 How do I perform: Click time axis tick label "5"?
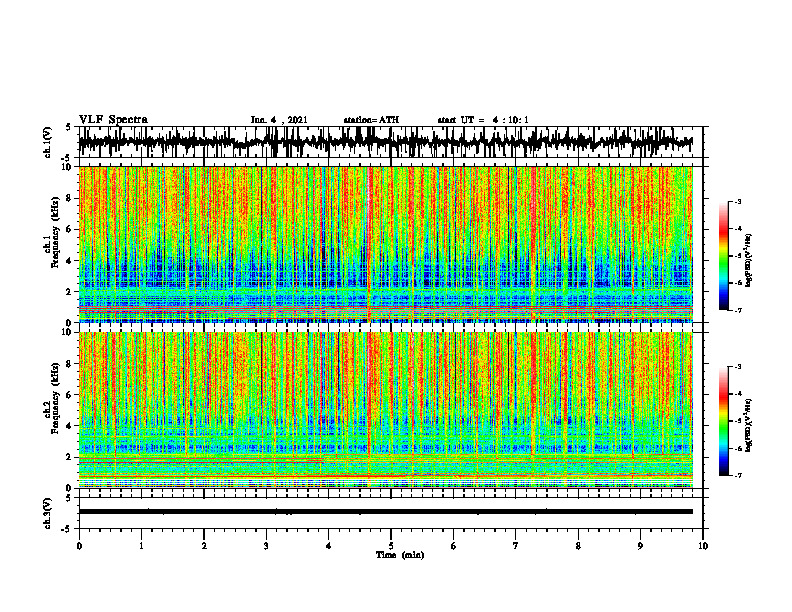(x=391, y=546)
